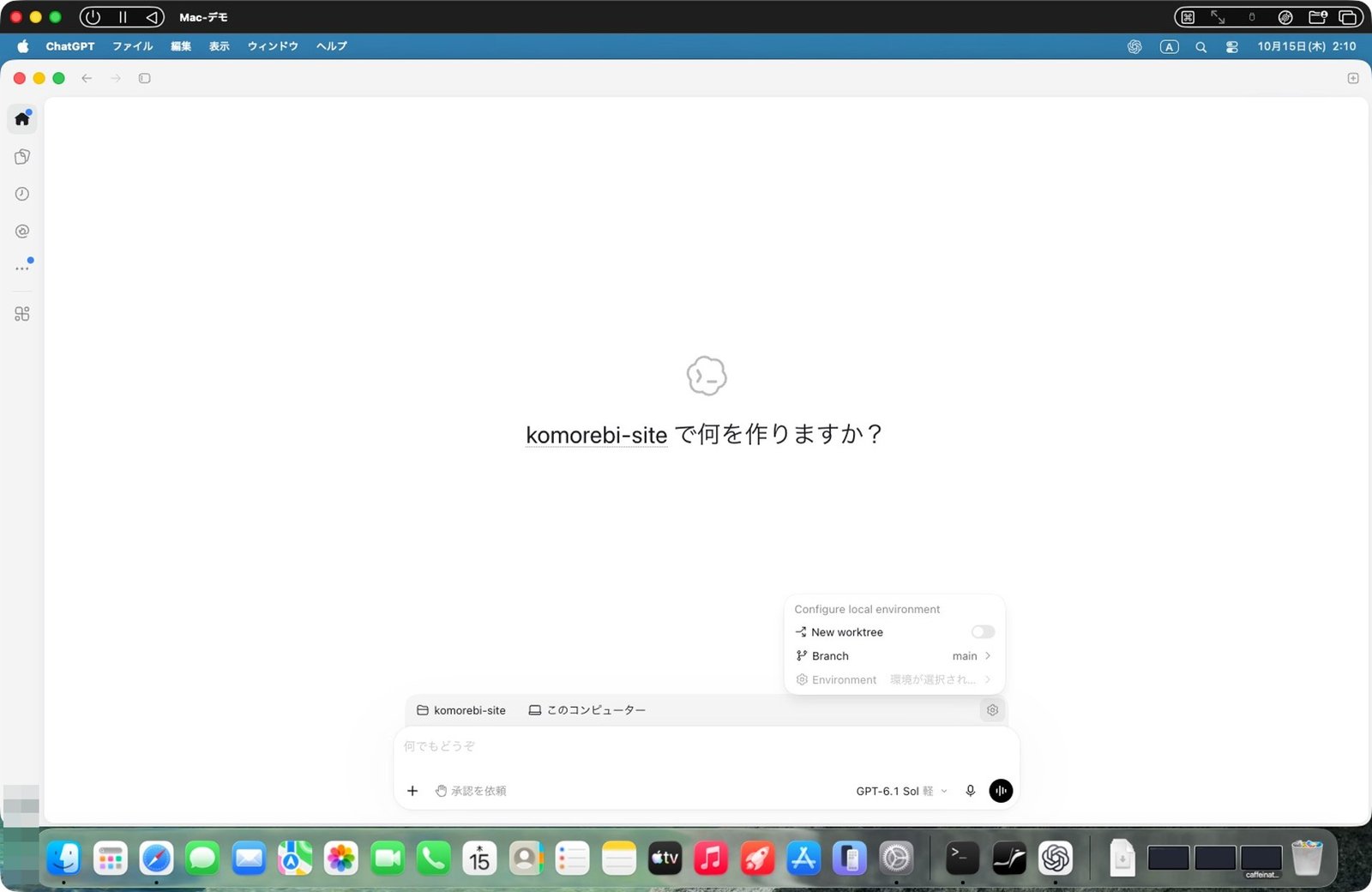
Task: Click the 何でもどうぞ prompt input field
Action: pos(706,746)
